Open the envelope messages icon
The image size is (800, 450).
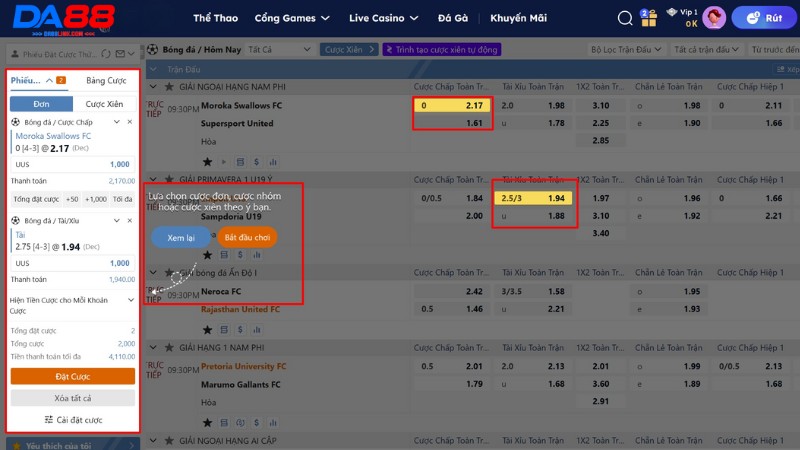point(120,54)
